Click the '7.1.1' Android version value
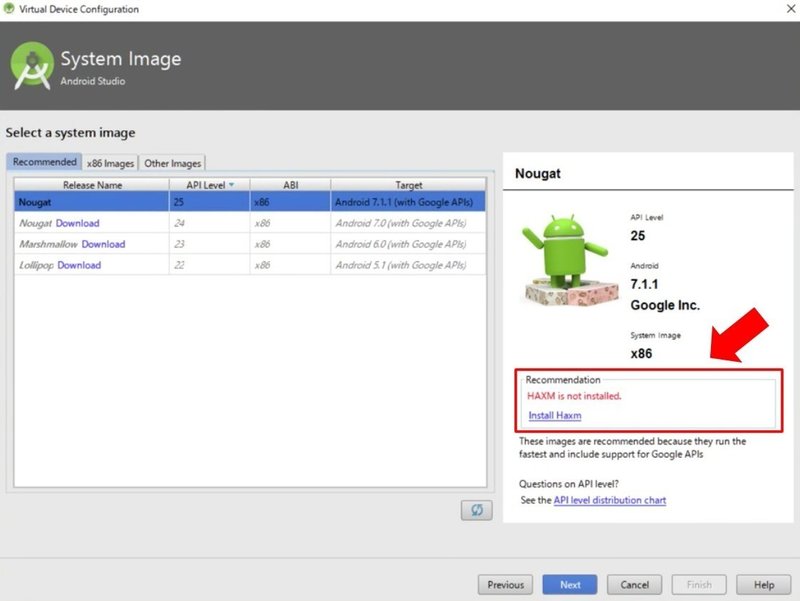The image size is (800, 601). click(644, 284)
